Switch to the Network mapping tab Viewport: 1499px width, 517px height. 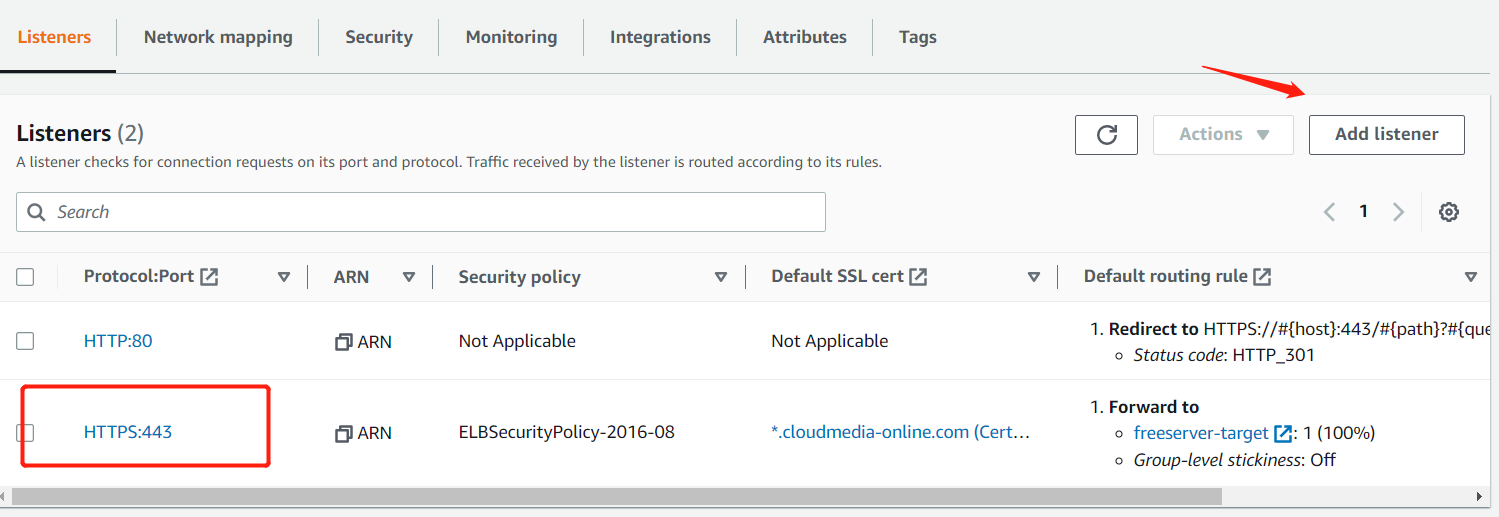tap(218, 37)
